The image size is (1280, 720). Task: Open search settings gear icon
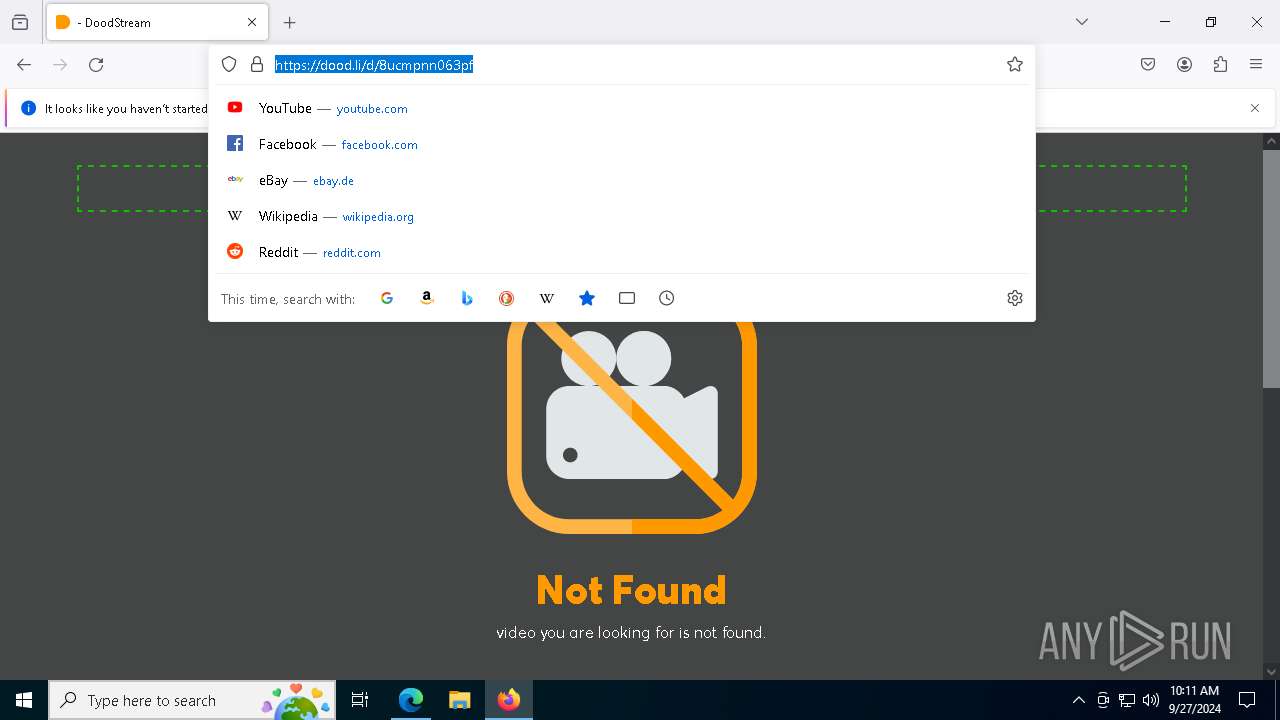[1015, 298]
